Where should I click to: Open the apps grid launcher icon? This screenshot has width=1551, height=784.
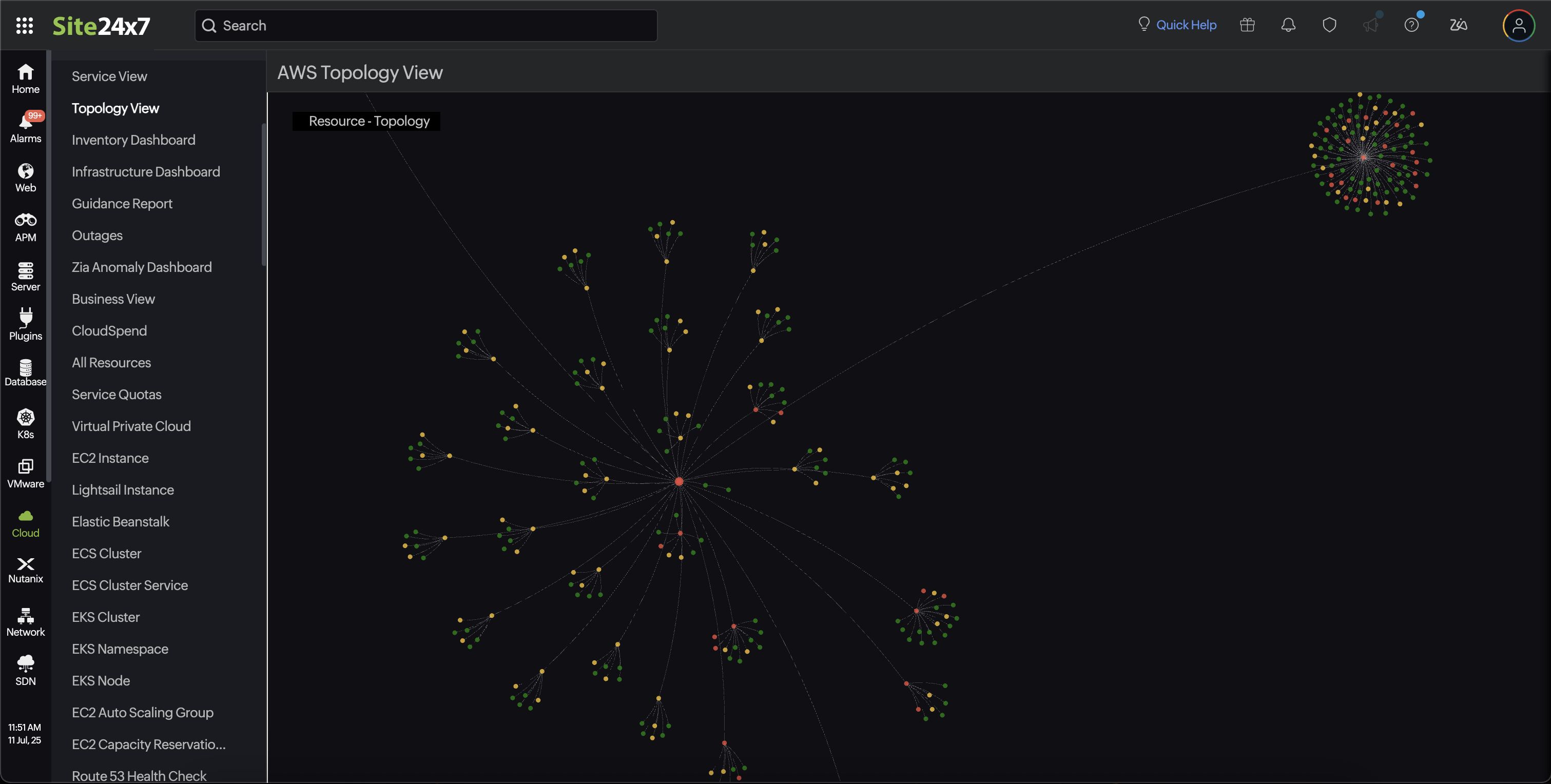click(x=24, y=25)
